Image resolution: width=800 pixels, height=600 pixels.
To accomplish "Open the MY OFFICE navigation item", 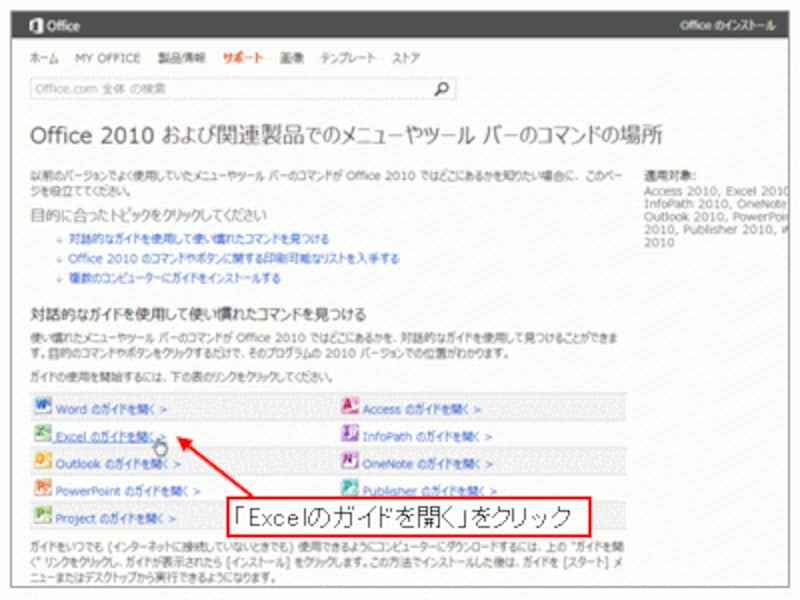I will pos(108,58).
